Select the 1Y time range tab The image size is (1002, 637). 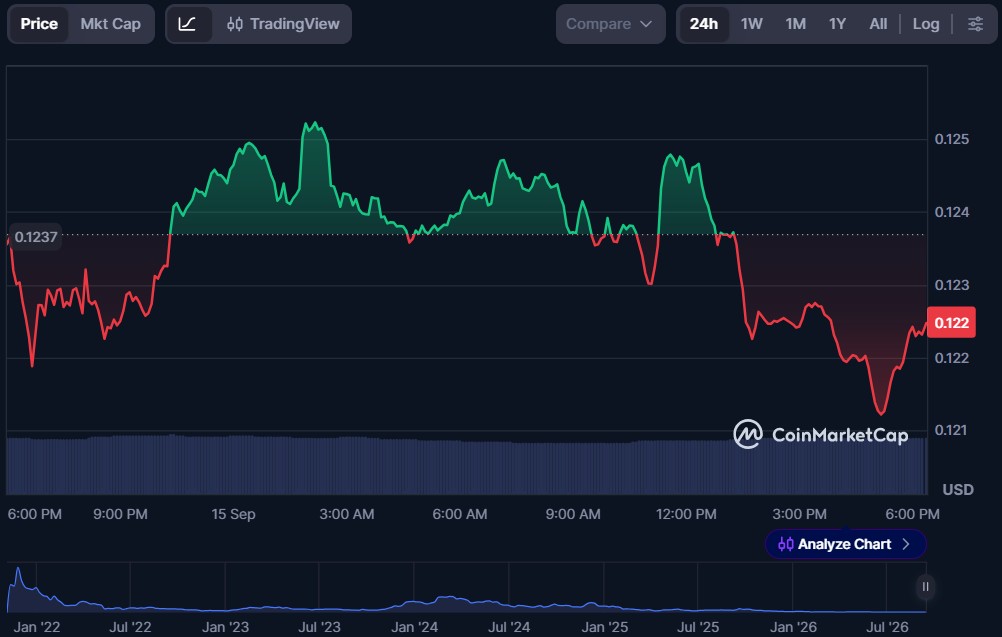[837, 24]
